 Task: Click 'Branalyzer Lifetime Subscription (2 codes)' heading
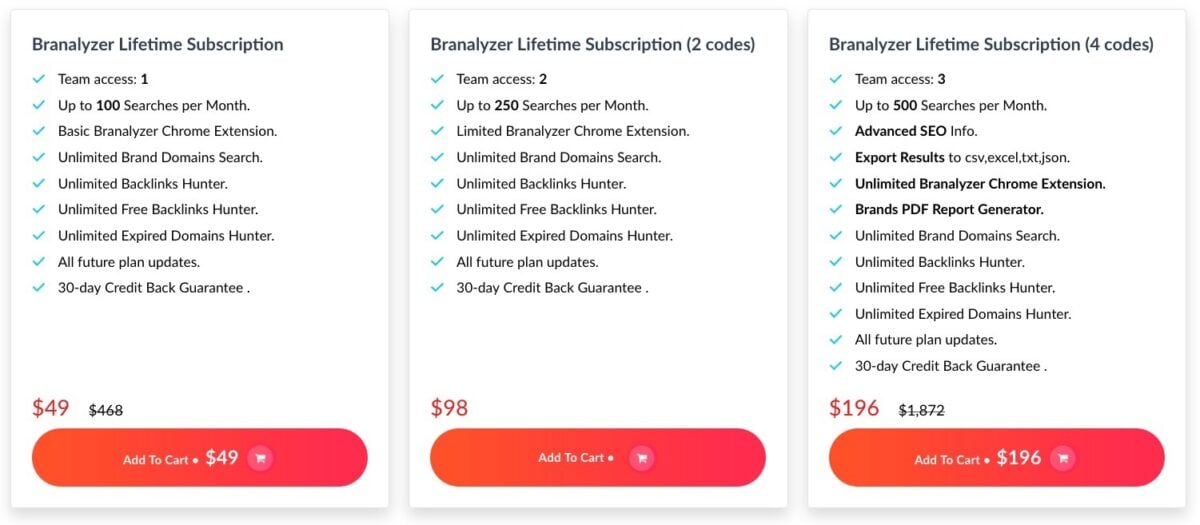coord(592,45)
